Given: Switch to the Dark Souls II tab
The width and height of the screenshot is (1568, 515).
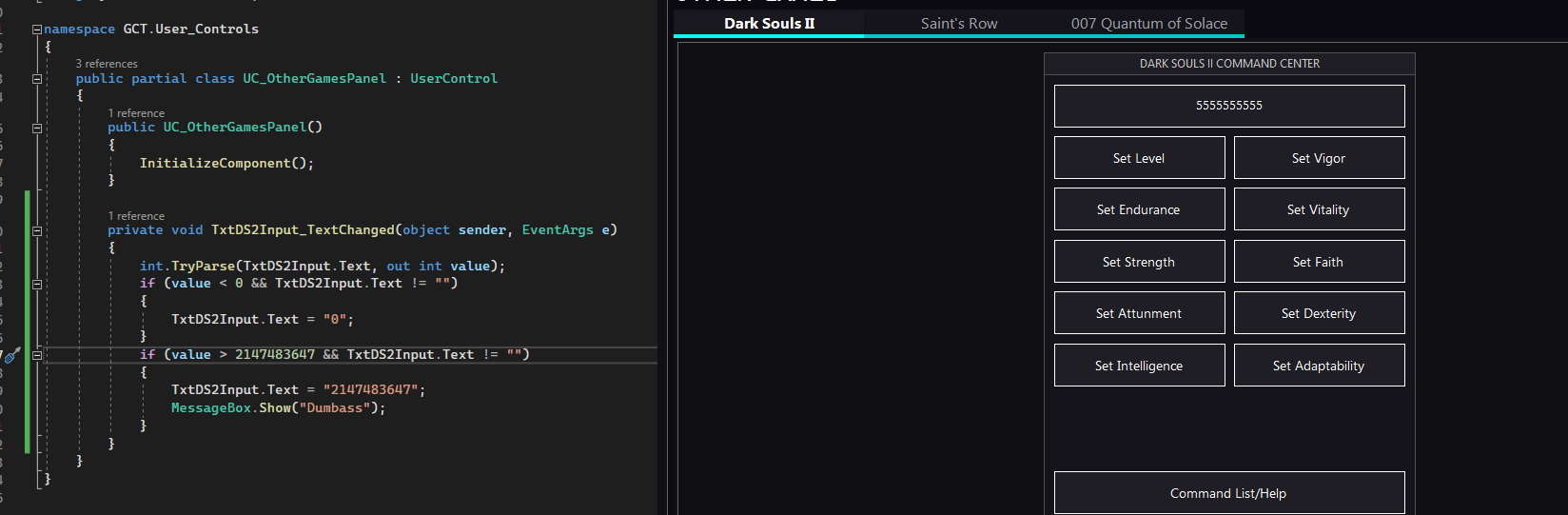Looking at the screenshot, I should pyautogui.click(x=769, y=23).
